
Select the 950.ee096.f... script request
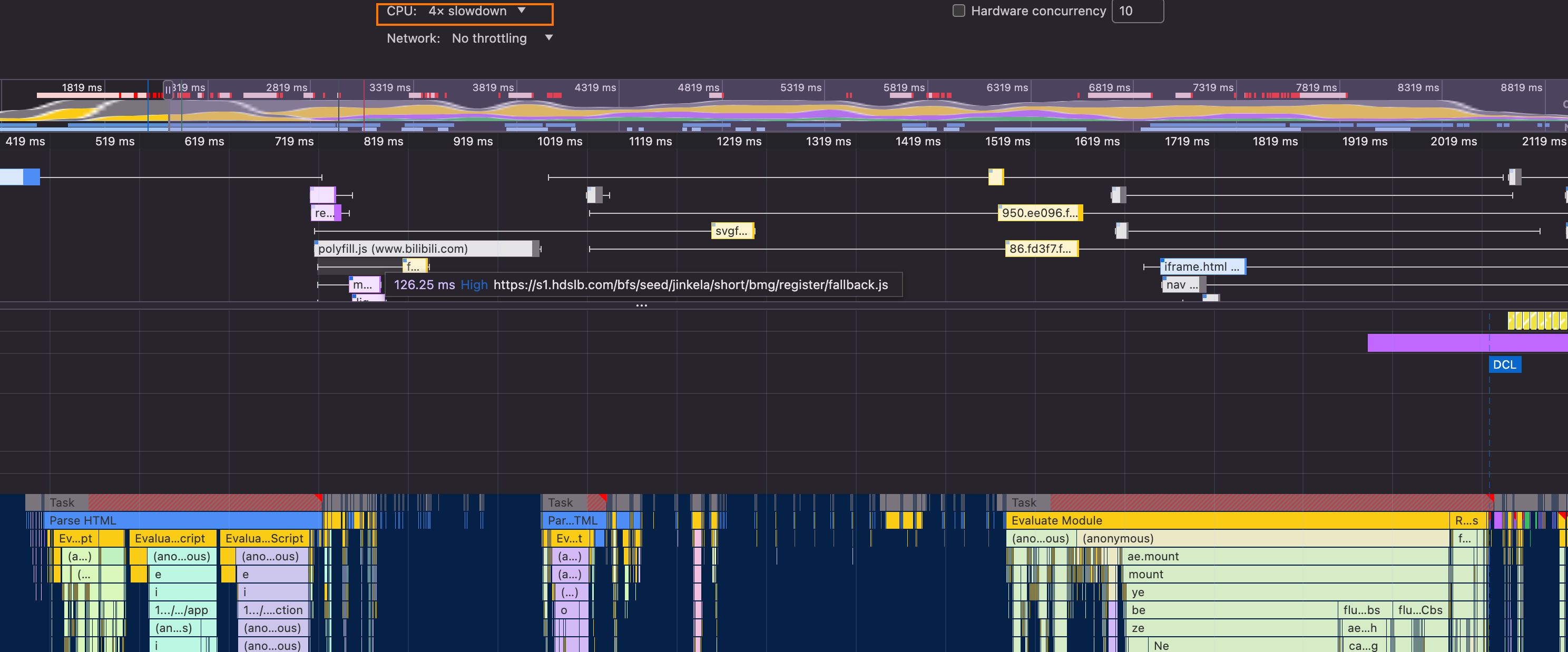(1039, 213)
